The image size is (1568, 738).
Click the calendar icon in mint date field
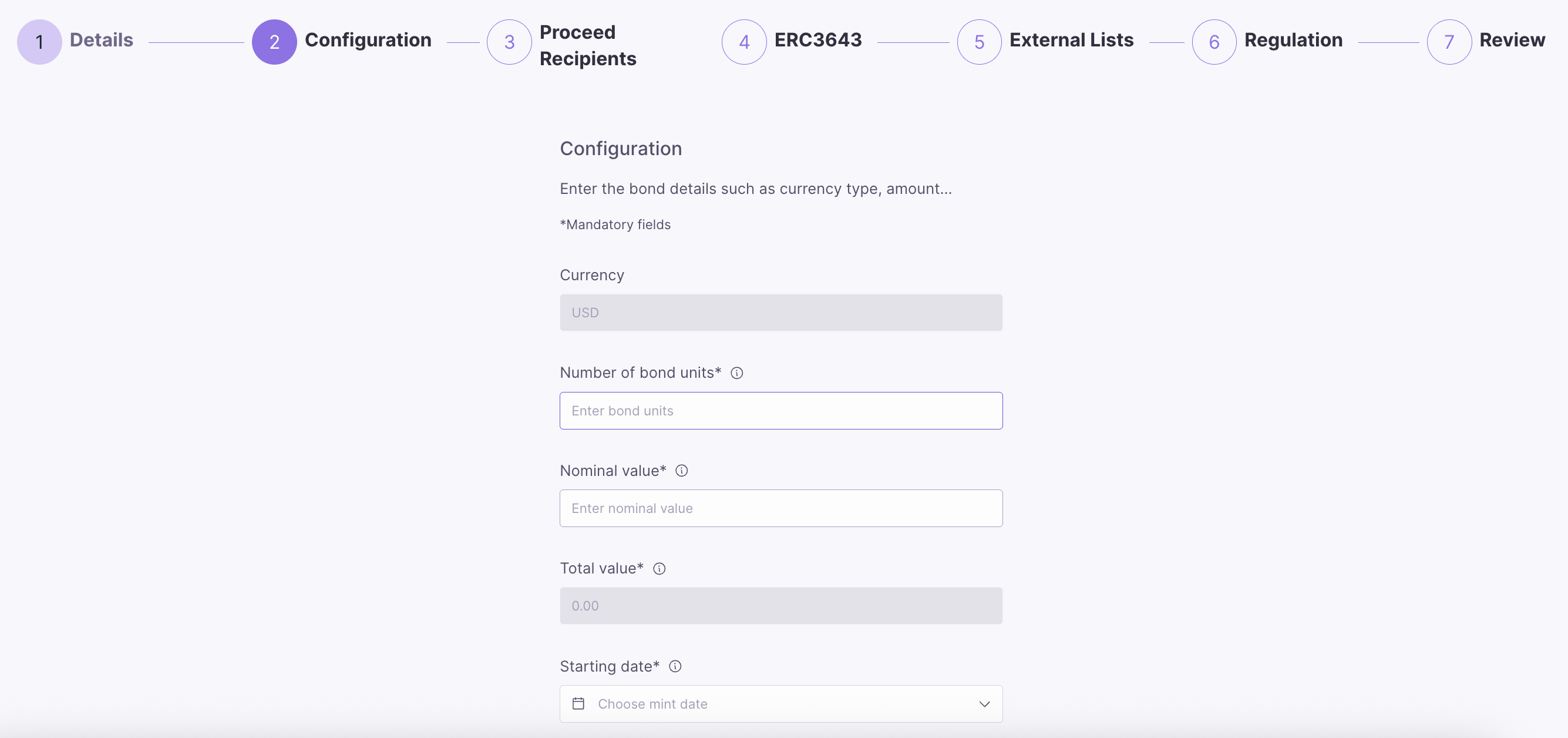578,704
